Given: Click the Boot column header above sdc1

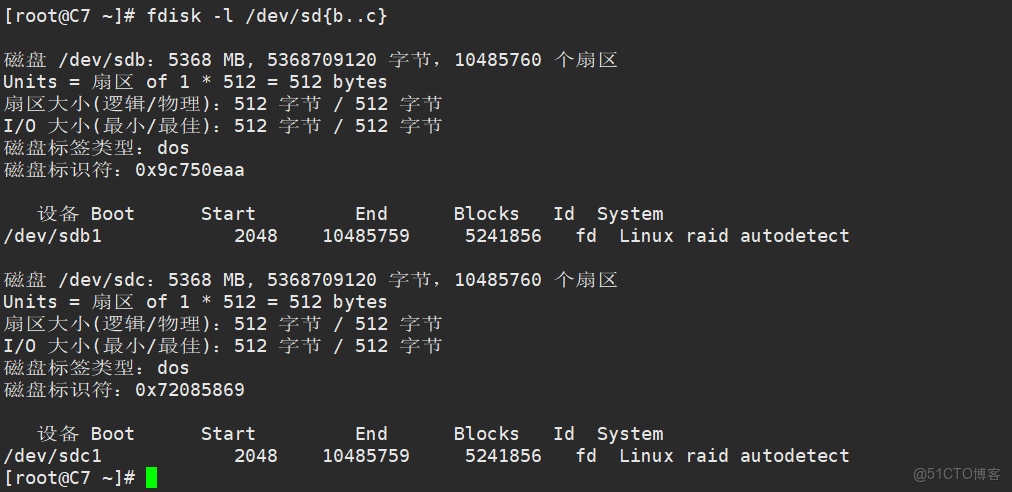Looking at the screenshot, I should pyautogui.click(x=112, y=434).
